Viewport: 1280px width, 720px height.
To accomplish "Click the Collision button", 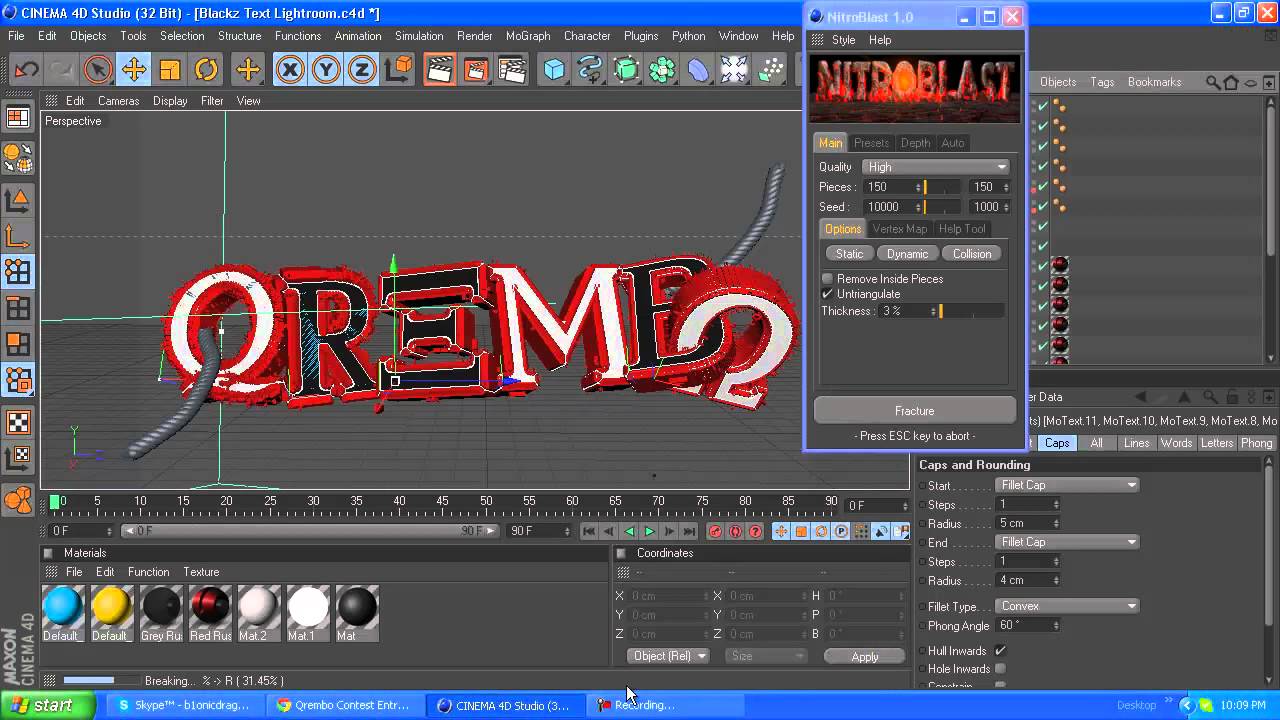I will coord(972,254).
